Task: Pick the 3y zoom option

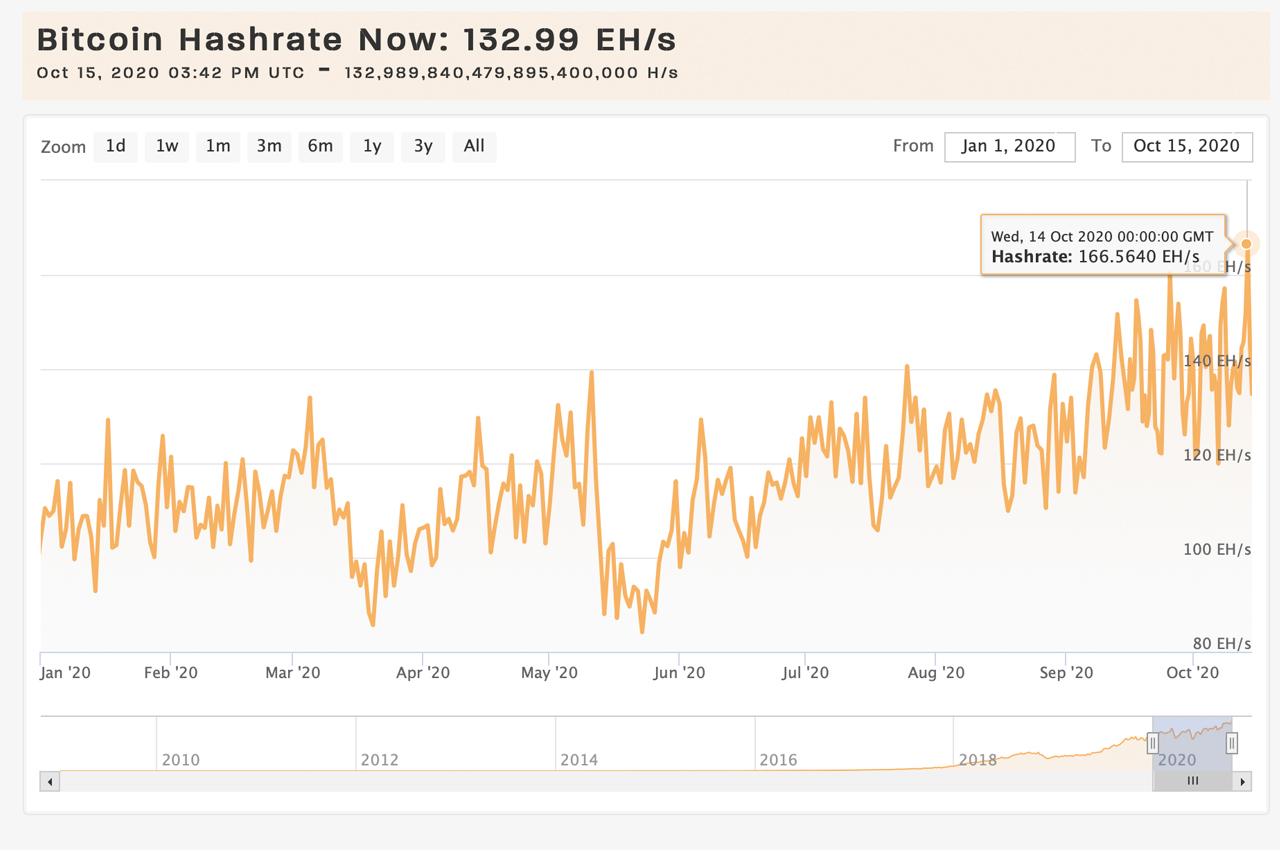Action: [x=423, y=146]
